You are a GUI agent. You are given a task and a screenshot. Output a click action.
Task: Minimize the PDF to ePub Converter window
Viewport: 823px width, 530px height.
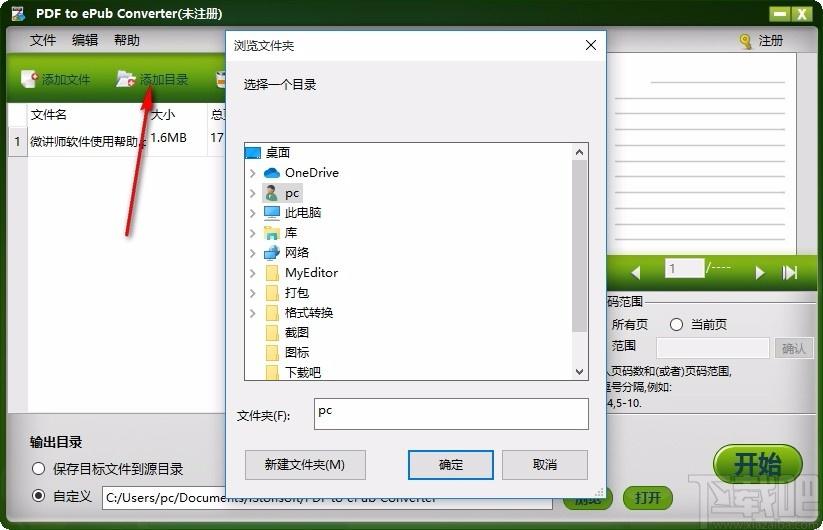pos(780,14)
